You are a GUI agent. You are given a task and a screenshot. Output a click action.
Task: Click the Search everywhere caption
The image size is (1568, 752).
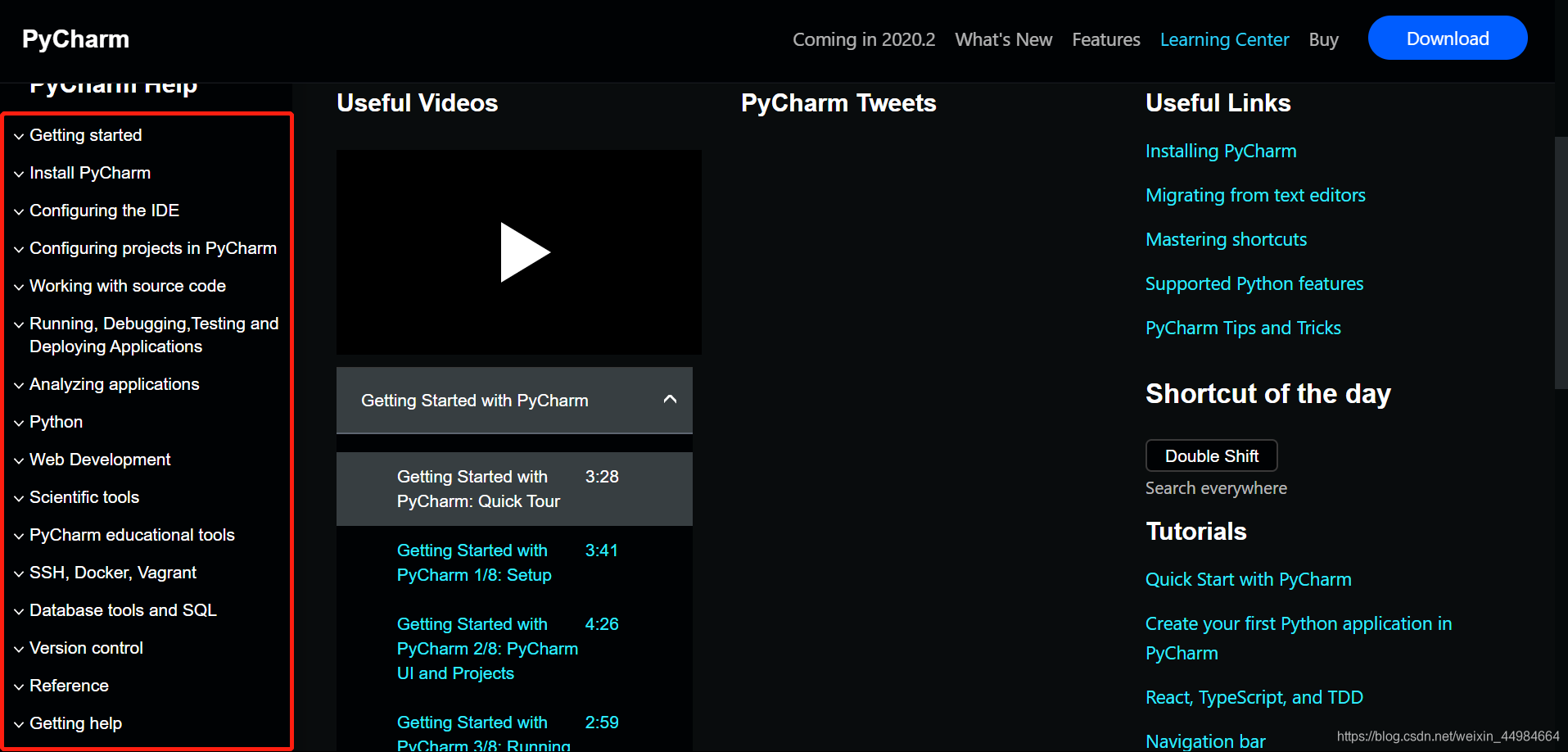[x=1216, y=488]
